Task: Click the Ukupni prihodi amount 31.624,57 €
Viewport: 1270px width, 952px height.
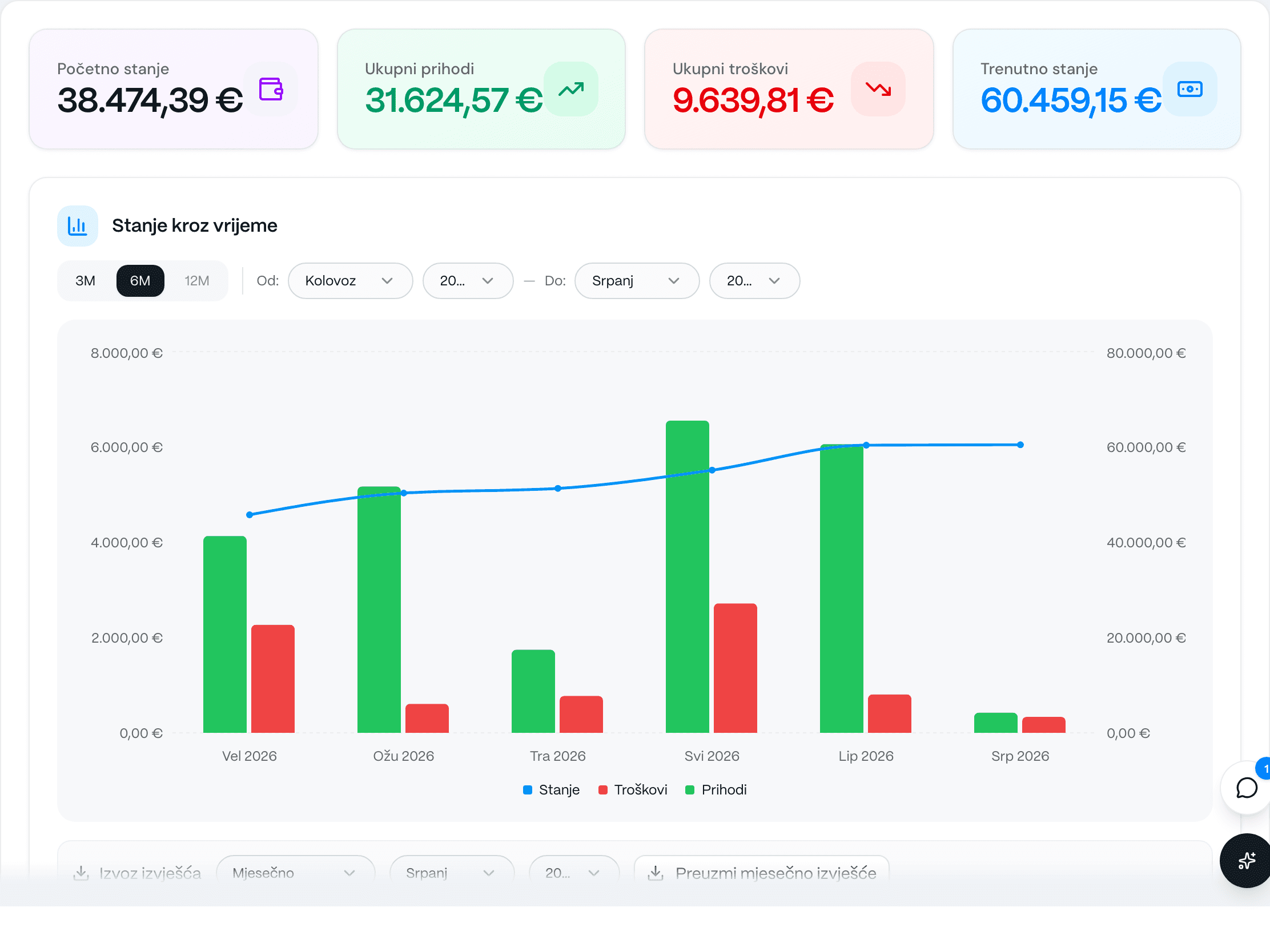Action: pyautogui.click(x=453, y=100)
